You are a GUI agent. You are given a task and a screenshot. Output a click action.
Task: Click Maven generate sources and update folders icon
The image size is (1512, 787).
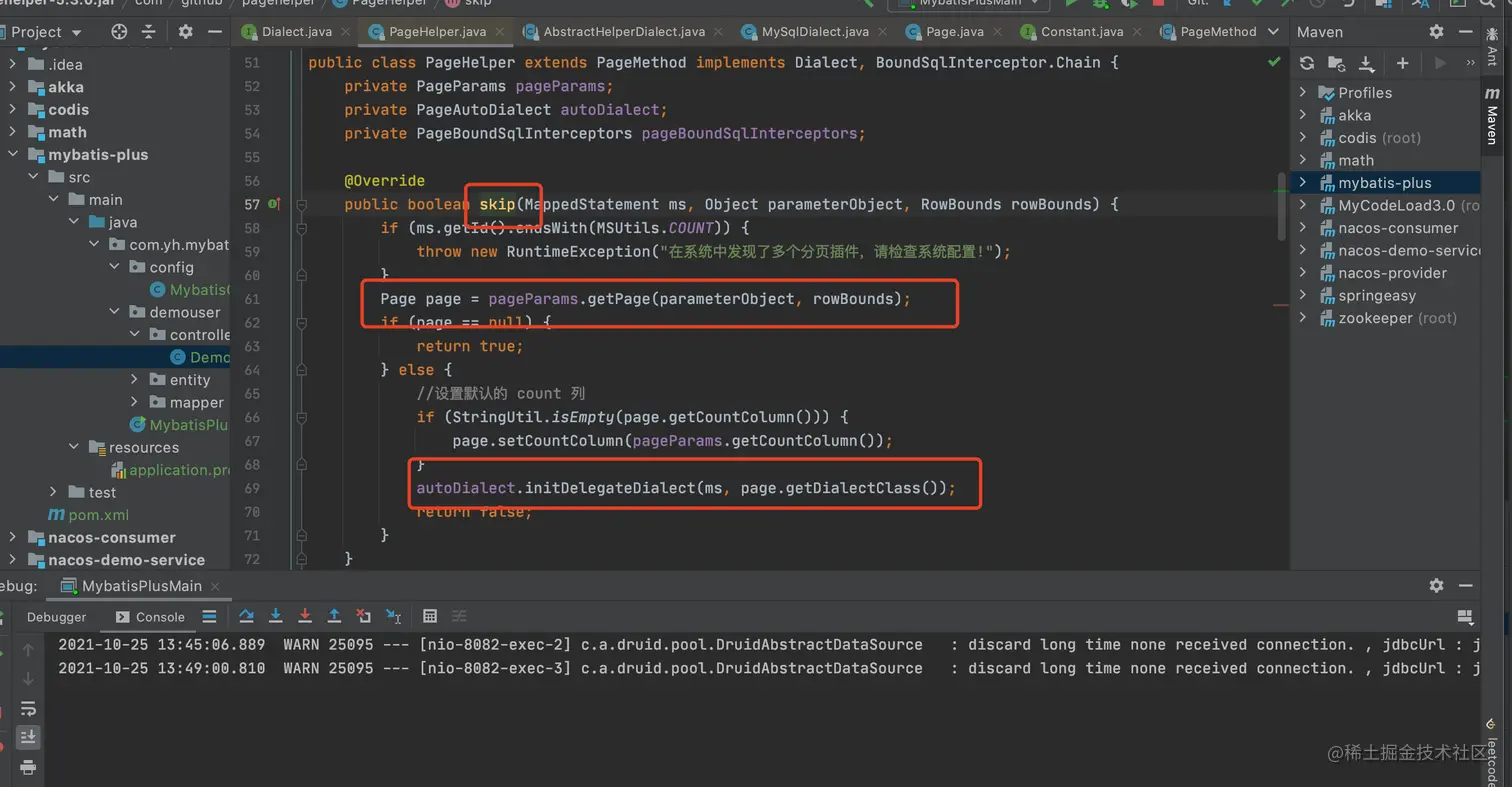(x=1336, y=63)
